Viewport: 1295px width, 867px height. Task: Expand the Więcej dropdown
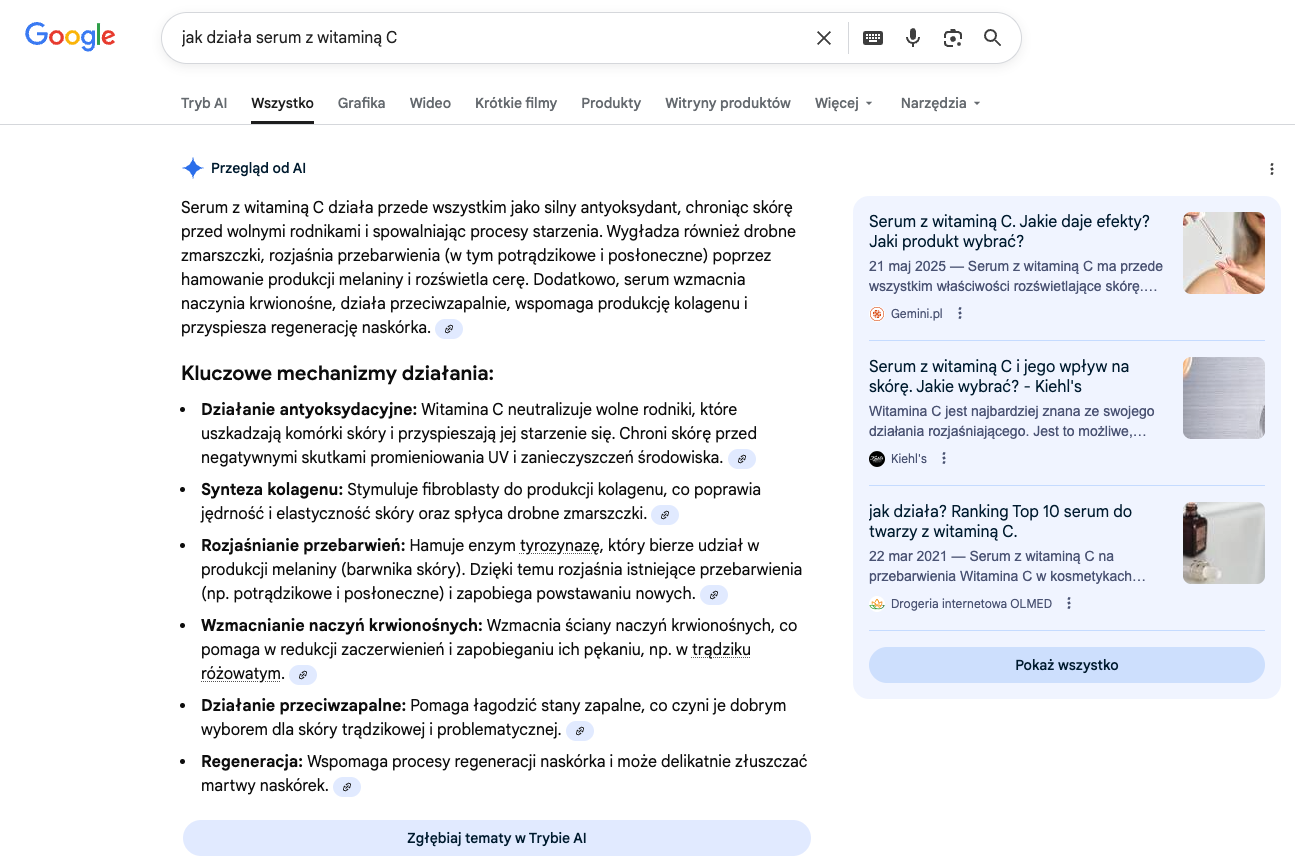tap(844, 103)
